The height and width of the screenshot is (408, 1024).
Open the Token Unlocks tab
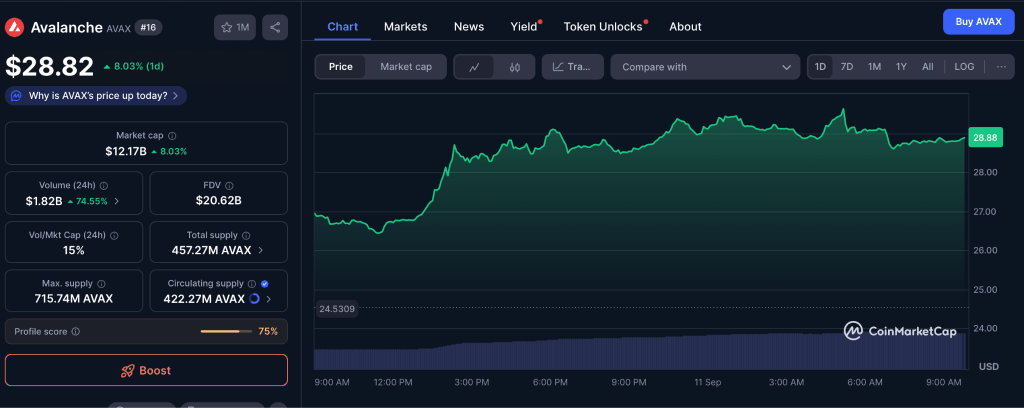click(603, 27)
